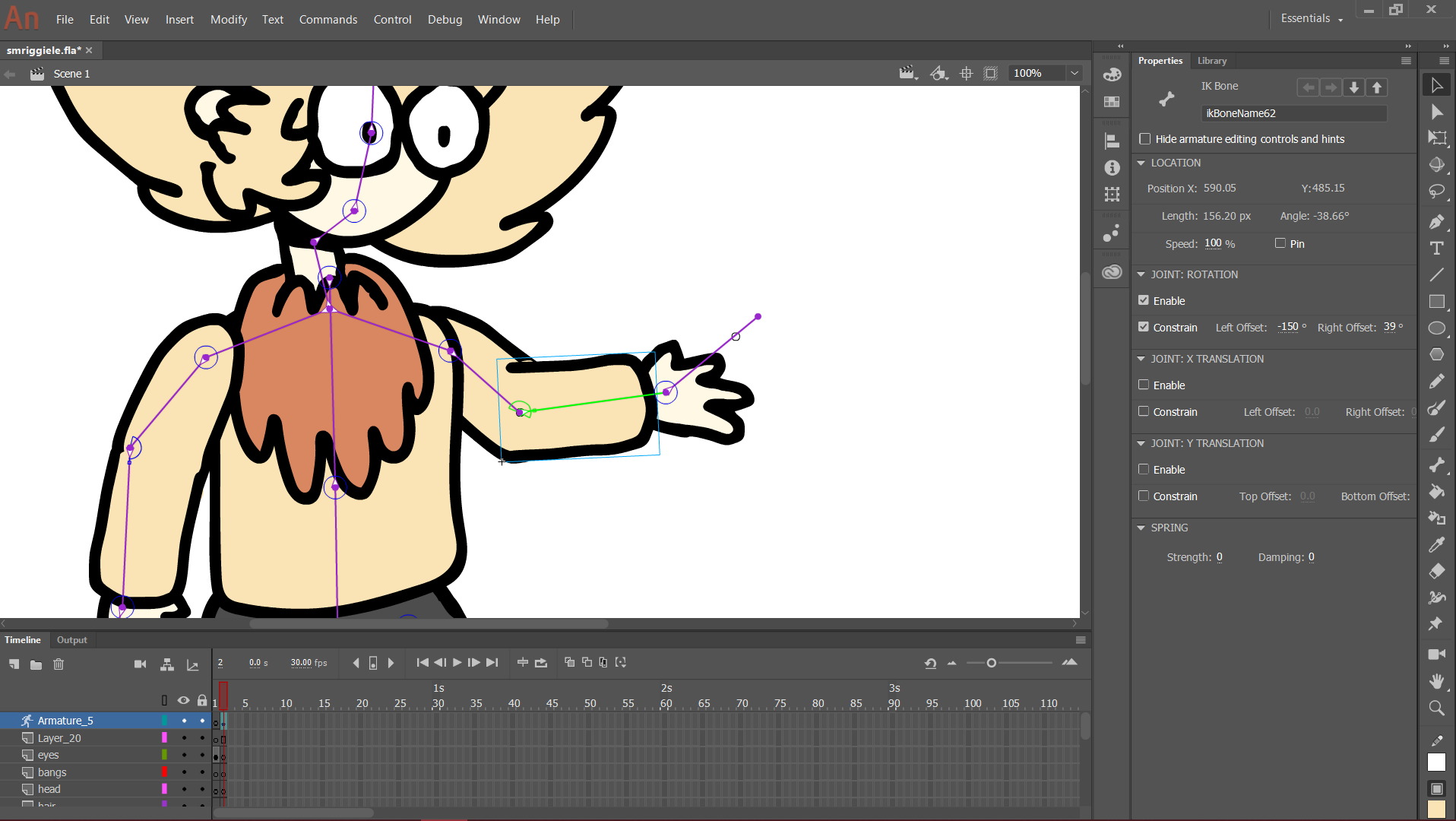Switch to the Output tab

tap(72, 640)
